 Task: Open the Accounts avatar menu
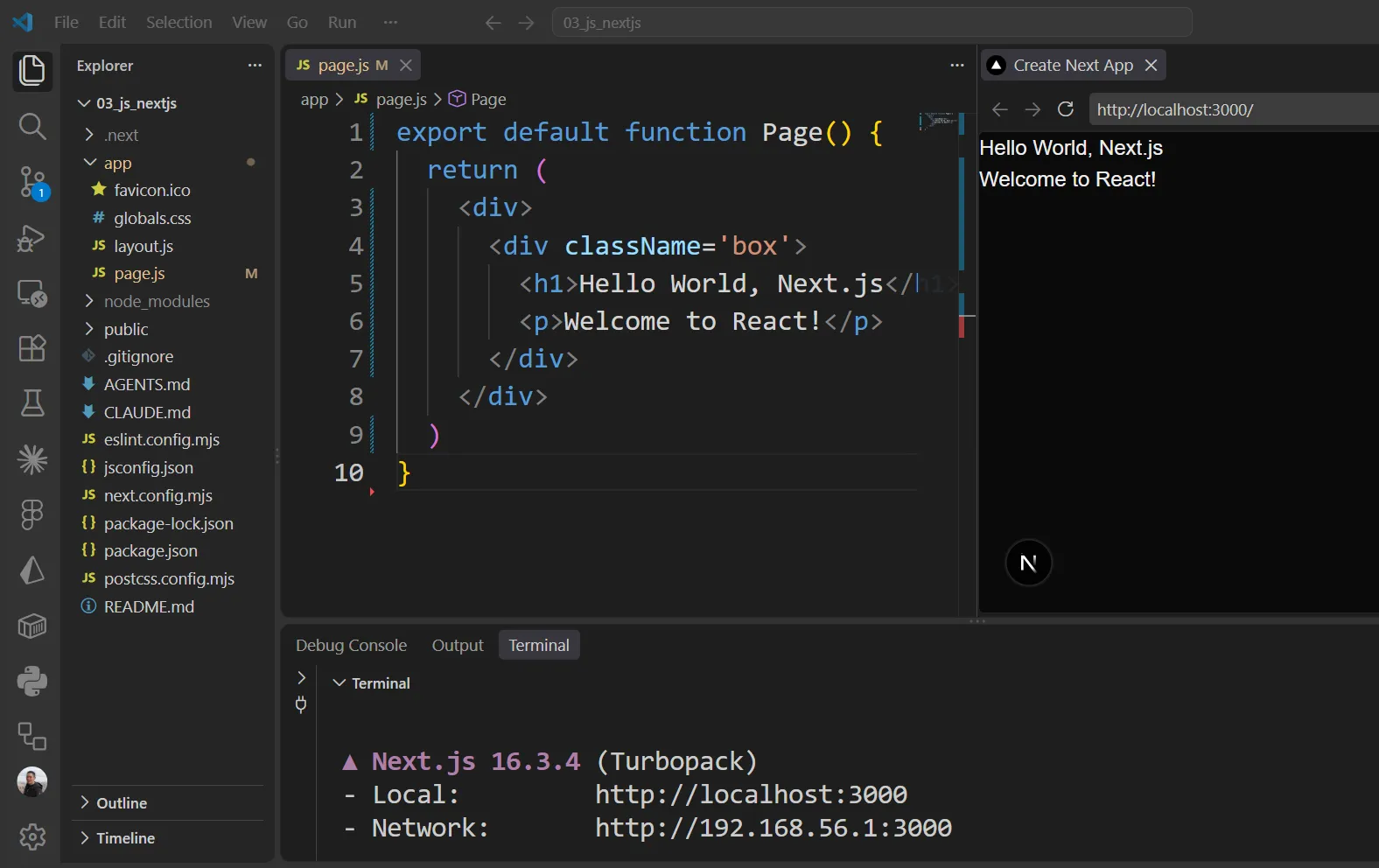32,782
